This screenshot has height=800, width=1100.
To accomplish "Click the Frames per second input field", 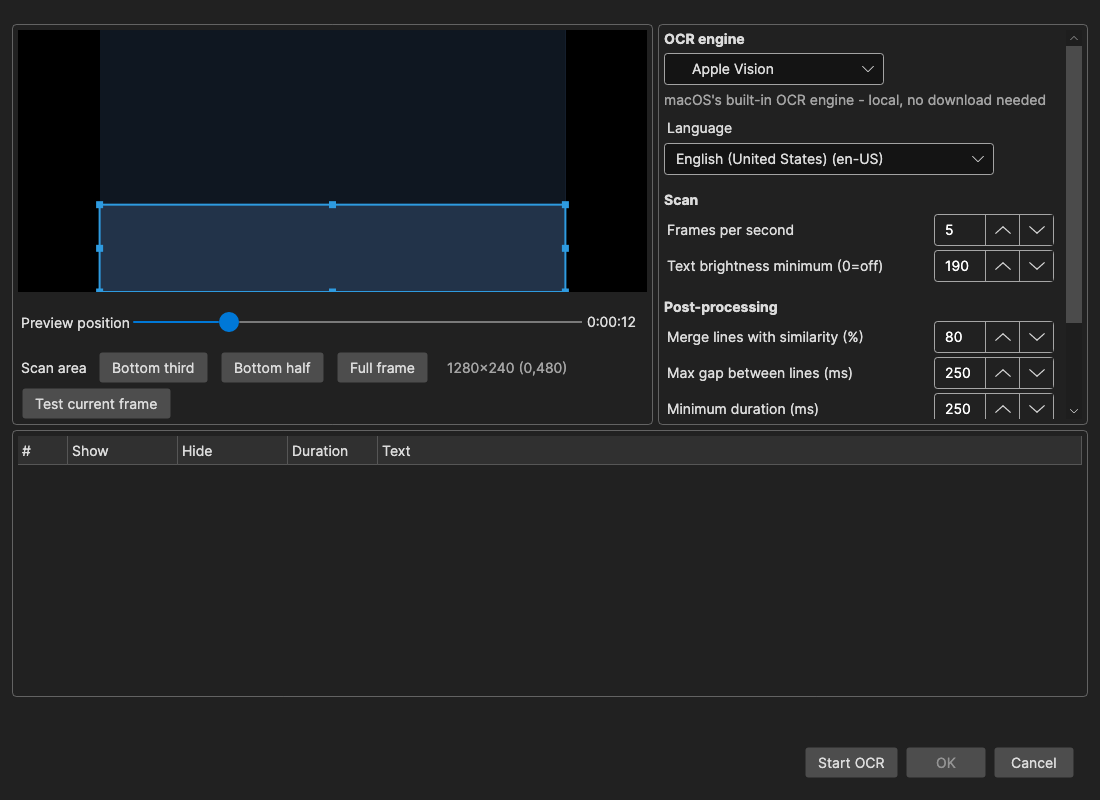I will click(x=960, y=230).
